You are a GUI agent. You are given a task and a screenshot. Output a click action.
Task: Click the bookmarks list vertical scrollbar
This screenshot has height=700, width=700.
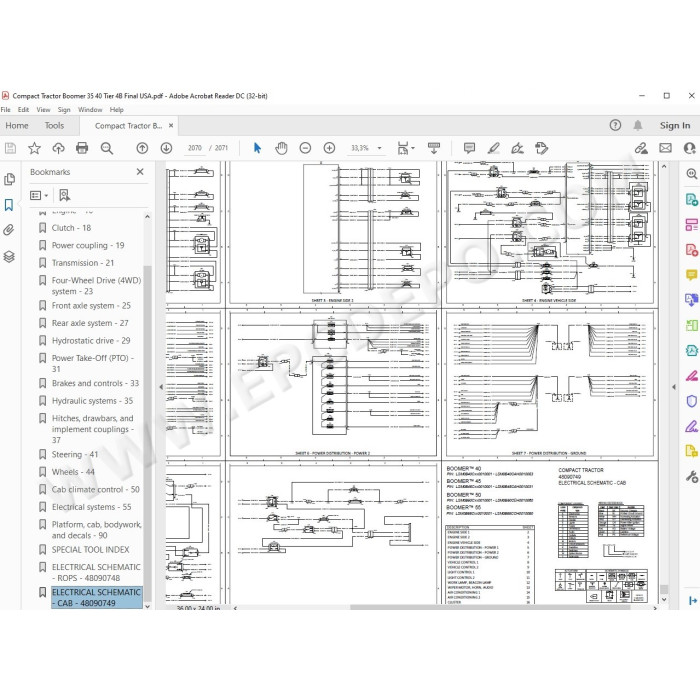147,433
